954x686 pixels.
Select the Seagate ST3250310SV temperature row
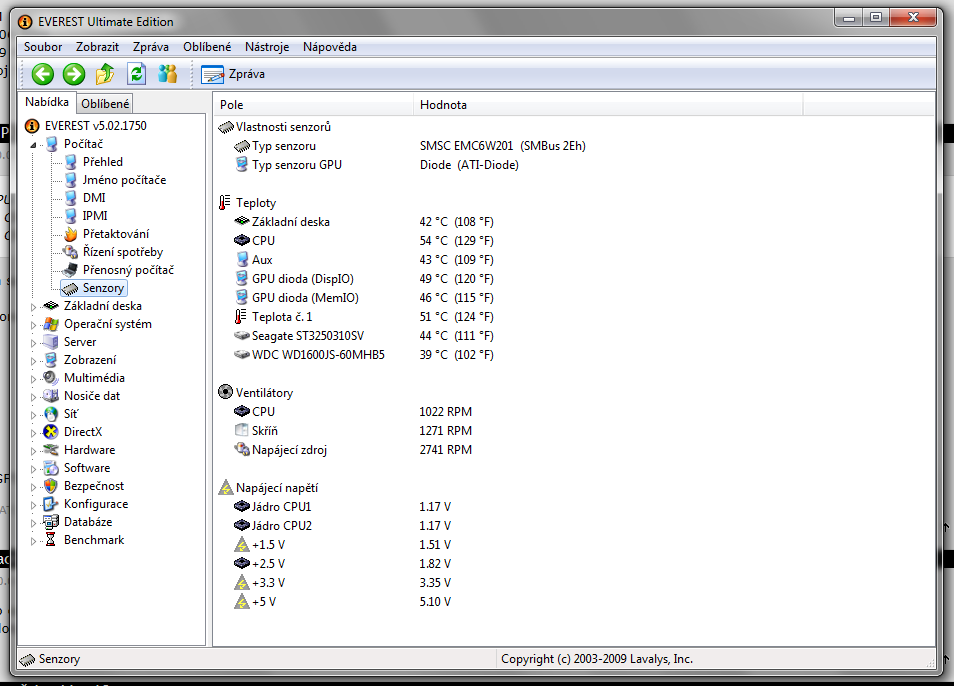[x=363, y=336]
